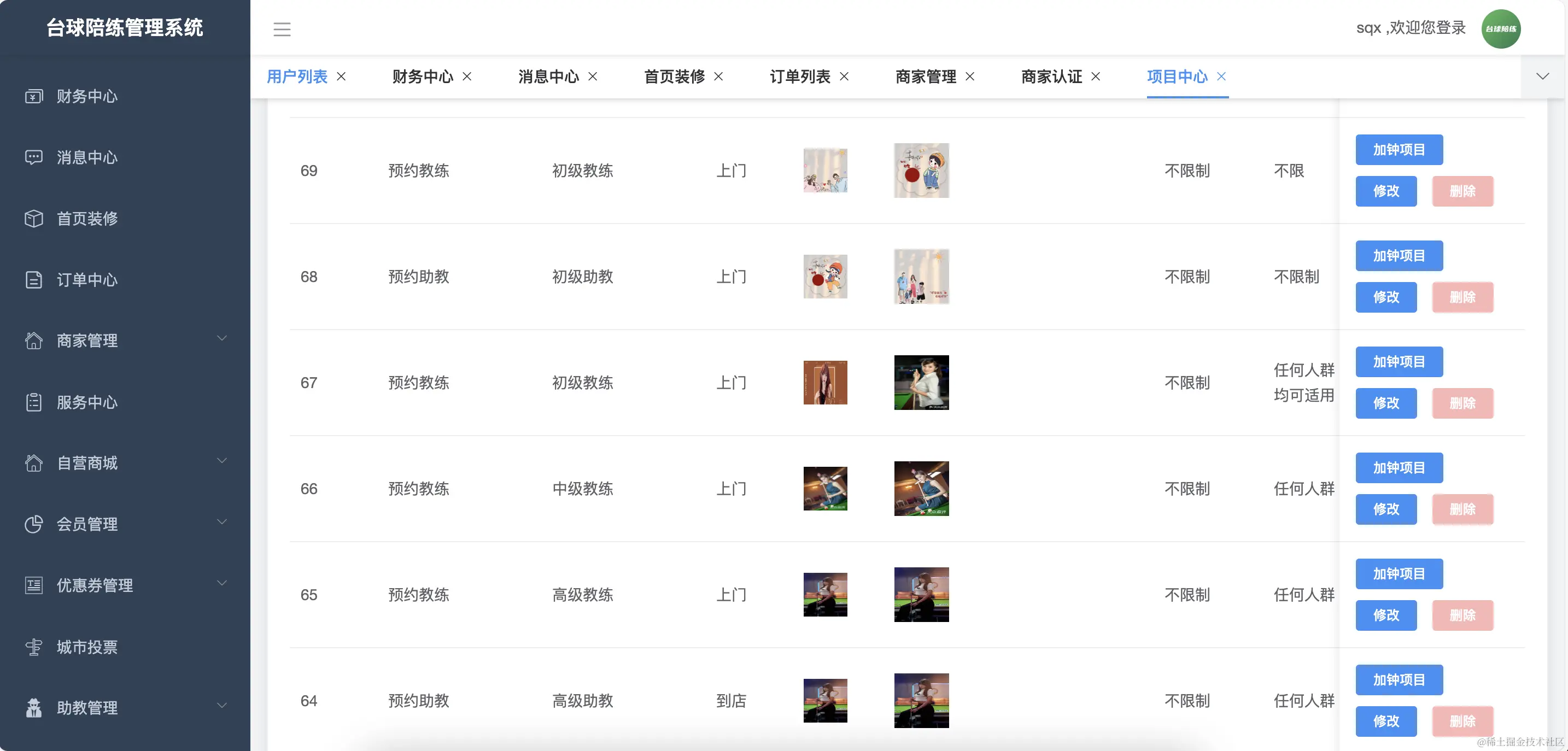Select the 服务中心 clipboard icon

point(33,402)
